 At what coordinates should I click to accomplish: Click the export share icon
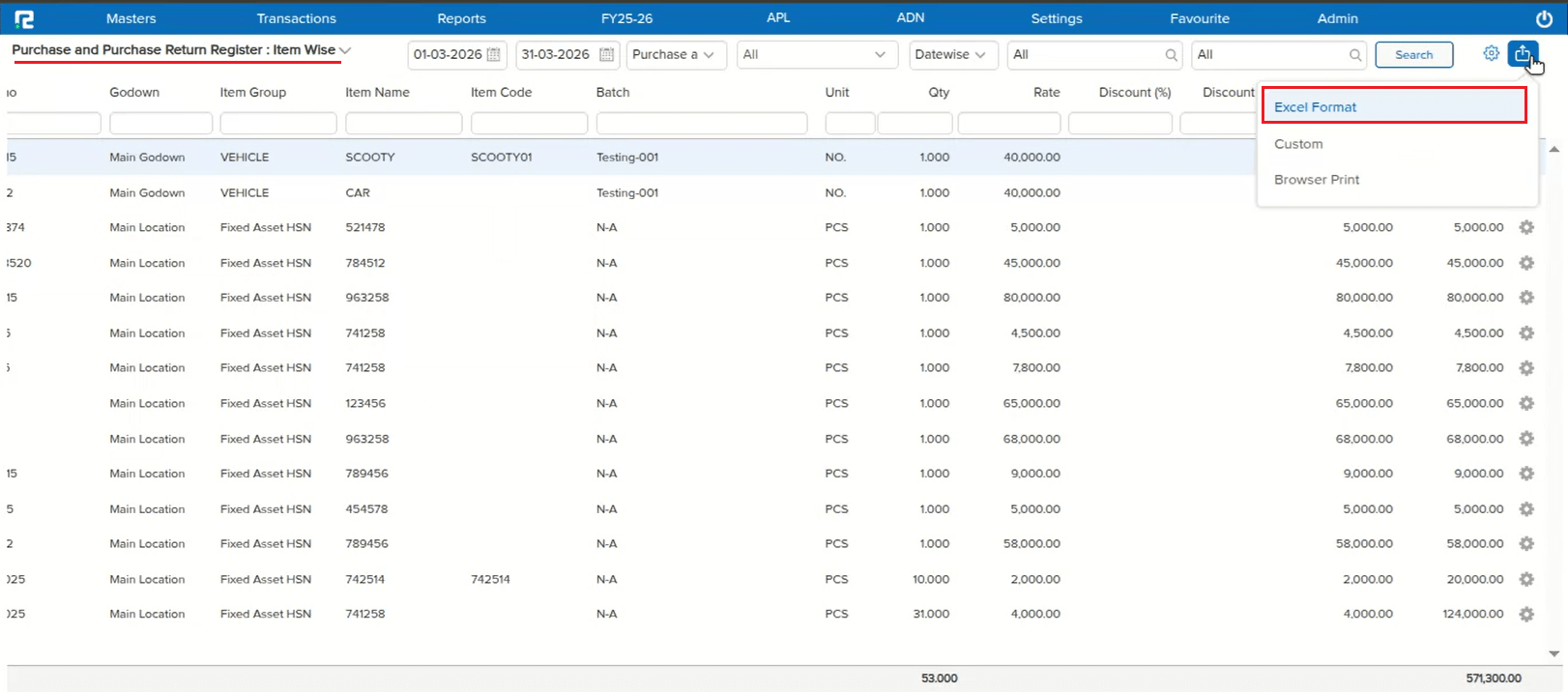pyautogui.click(x=1523, y=54)
